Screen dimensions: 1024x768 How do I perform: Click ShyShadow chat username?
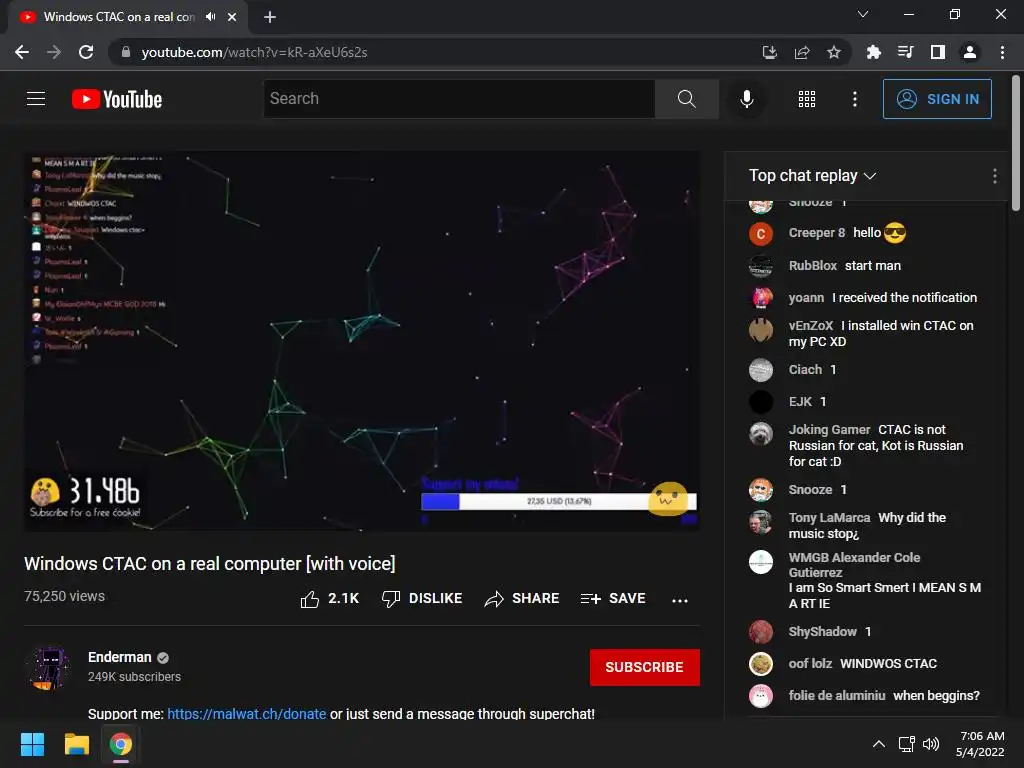[x=822, y=632]
